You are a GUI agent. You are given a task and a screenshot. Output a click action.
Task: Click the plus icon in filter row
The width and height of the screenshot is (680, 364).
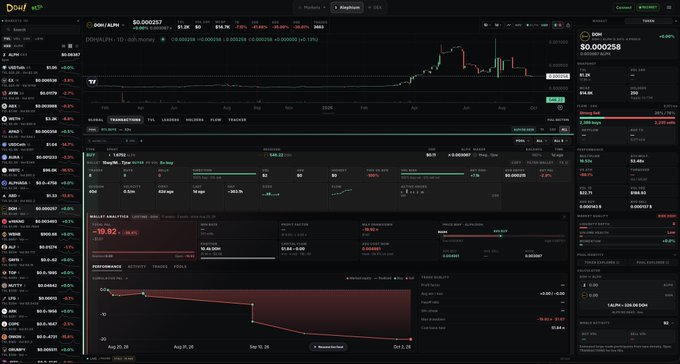[x=141, y=141]
